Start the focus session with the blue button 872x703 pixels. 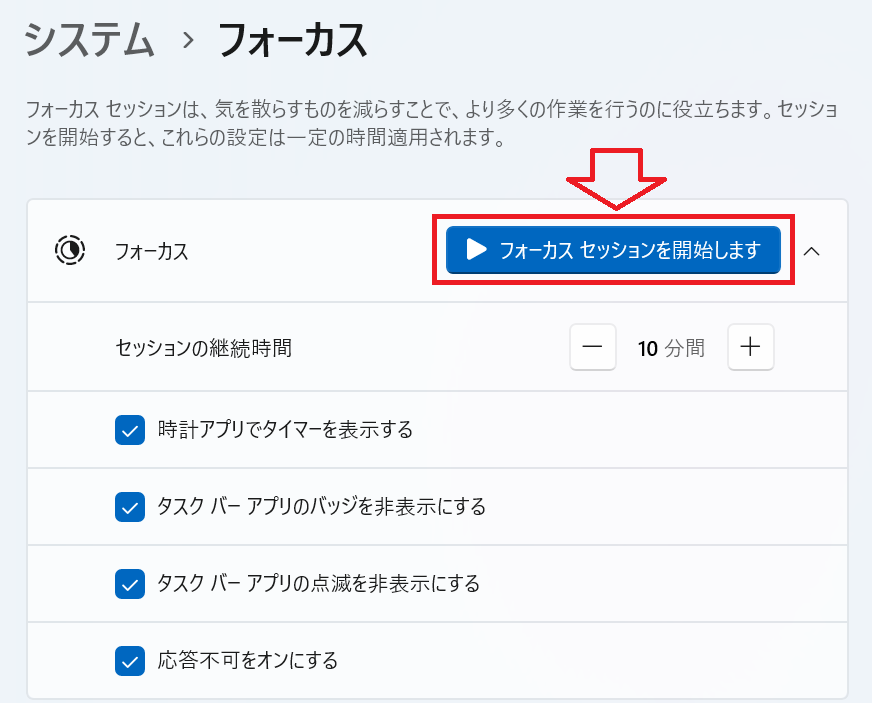pos(613,250)
